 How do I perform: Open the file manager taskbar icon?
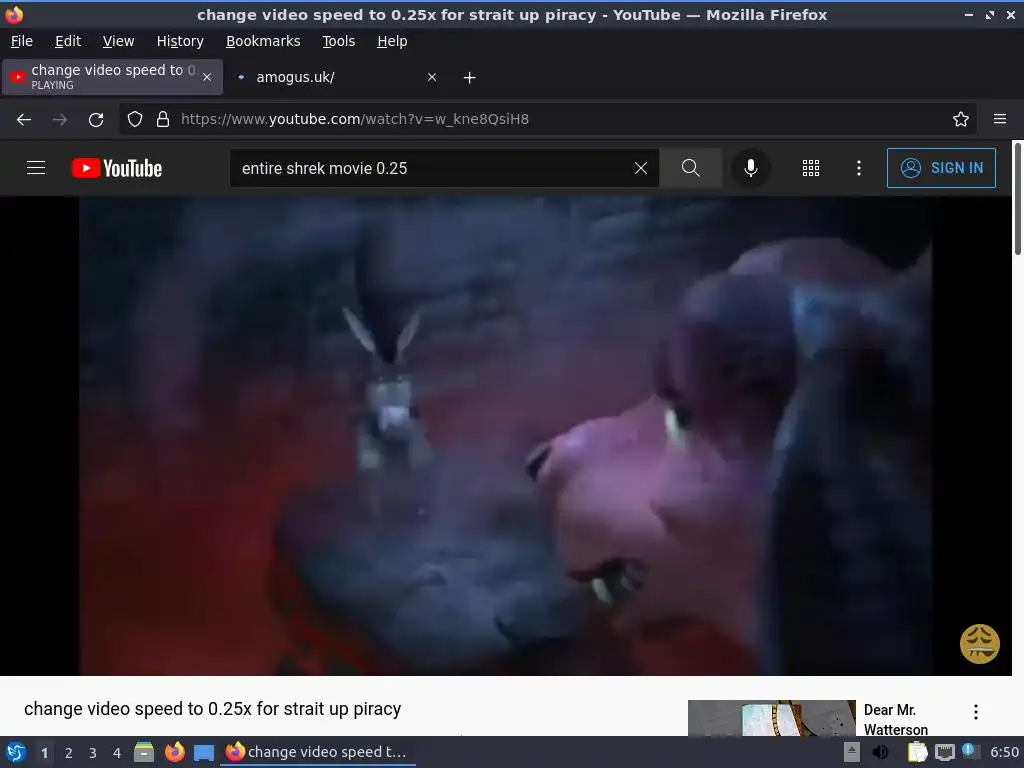click(144, 752)
